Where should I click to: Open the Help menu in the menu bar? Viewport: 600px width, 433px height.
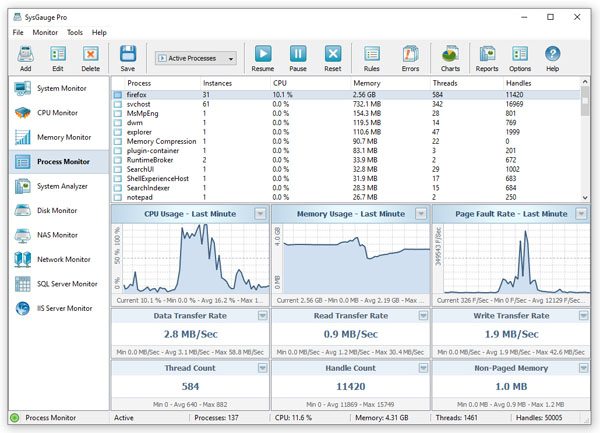(x=99, y=33)
